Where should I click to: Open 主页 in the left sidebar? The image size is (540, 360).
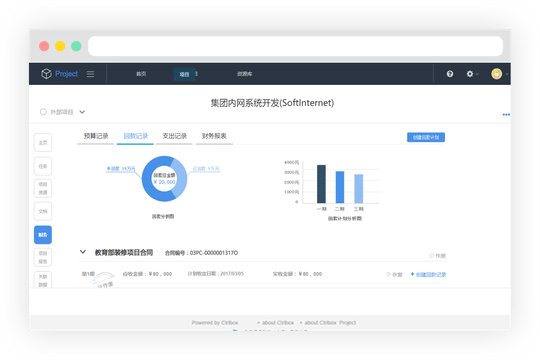43,143
